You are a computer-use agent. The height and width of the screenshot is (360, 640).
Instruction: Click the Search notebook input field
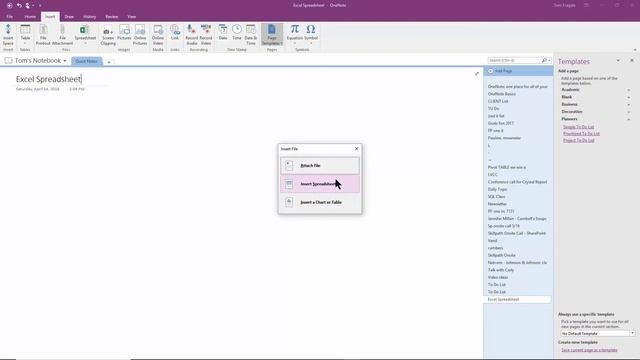tap(514, 60)
